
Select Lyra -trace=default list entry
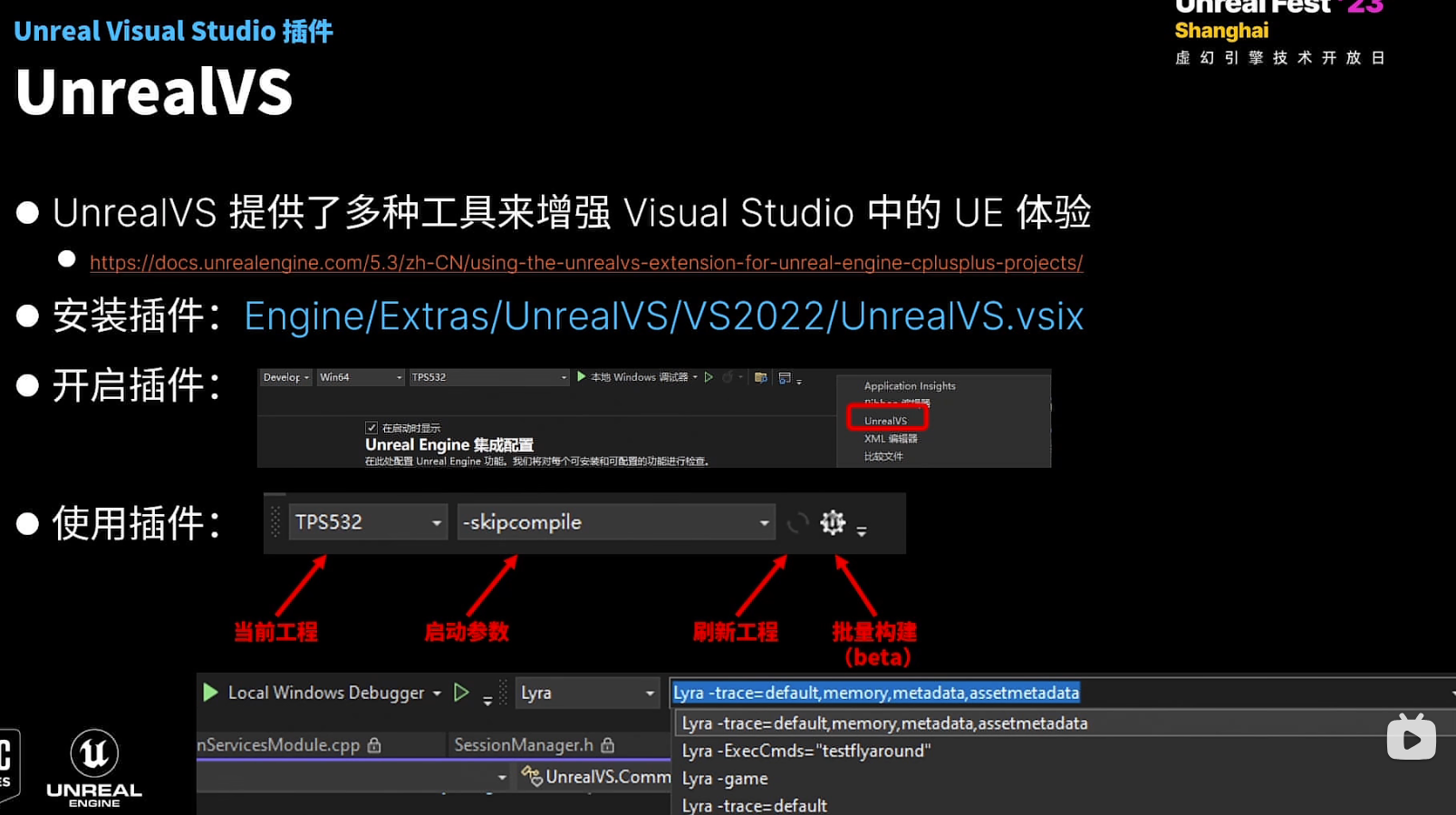(x=754, y=805)
